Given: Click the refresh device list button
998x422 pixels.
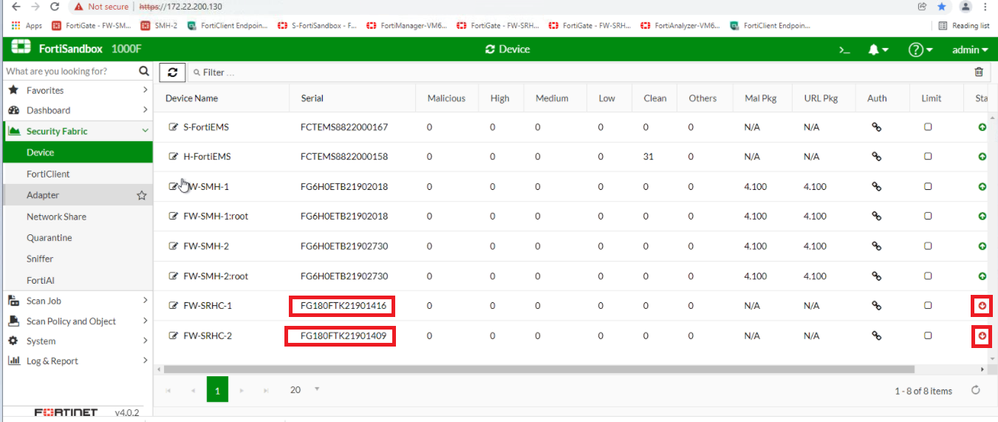Looking at the screenshot, I should pos(172,73).
